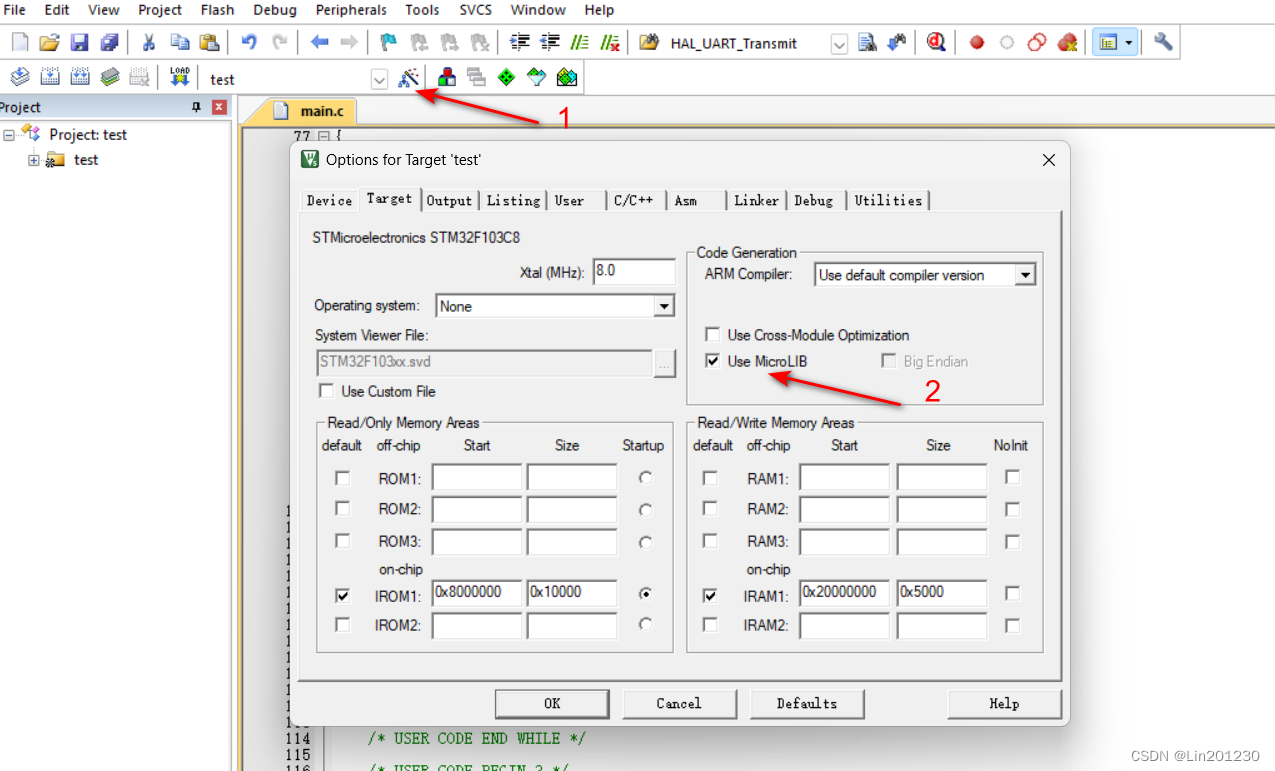Viewport: 1275px width, 771px height.
Task: Open the Peripherals menu
Action: coord(351,10)
